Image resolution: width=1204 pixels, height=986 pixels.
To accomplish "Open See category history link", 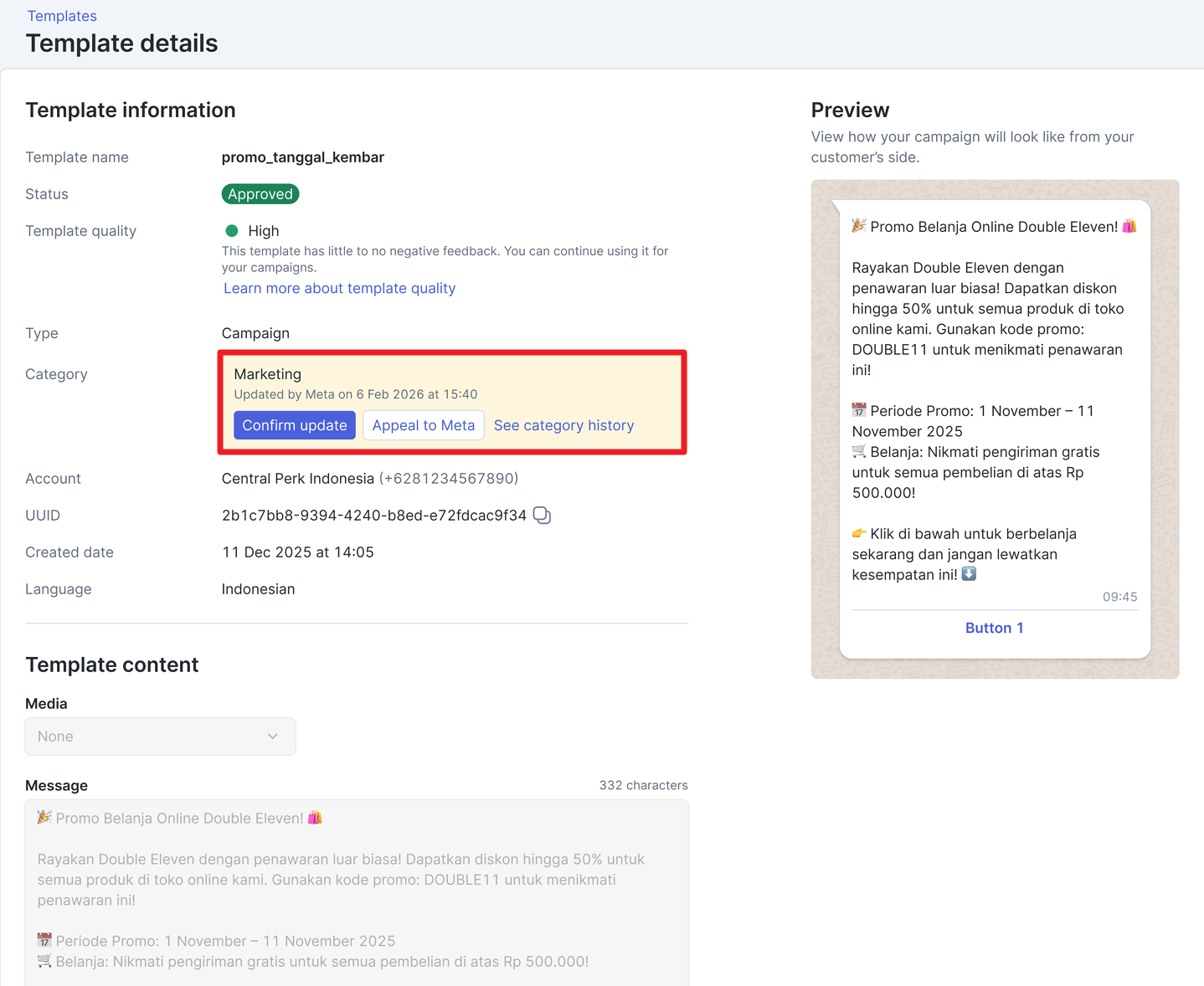I will pyautogui.click(x=563, y=425).
